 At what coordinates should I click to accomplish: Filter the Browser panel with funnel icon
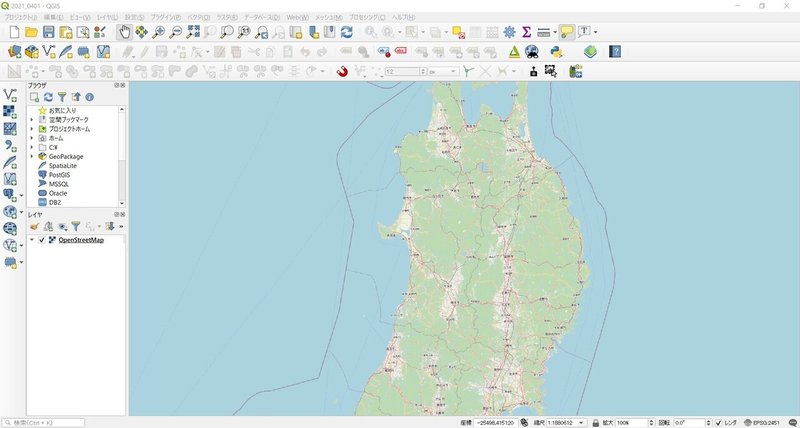coord(62,97)
